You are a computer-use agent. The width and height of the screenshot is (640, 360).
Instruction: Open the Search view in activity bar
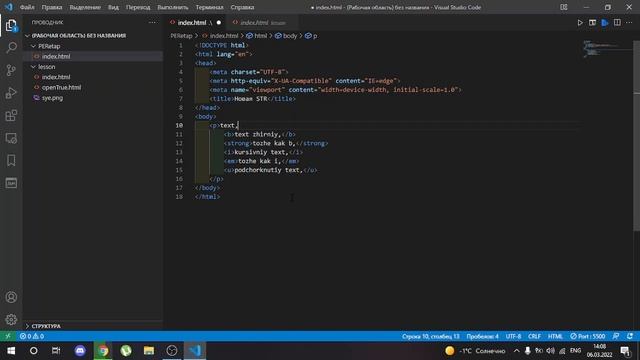11,48
